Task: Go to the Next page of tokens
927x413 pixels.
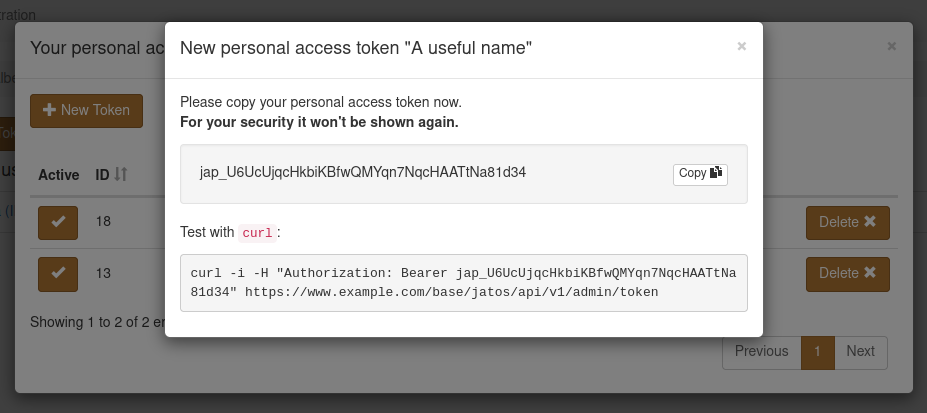Action: [860, 352]
